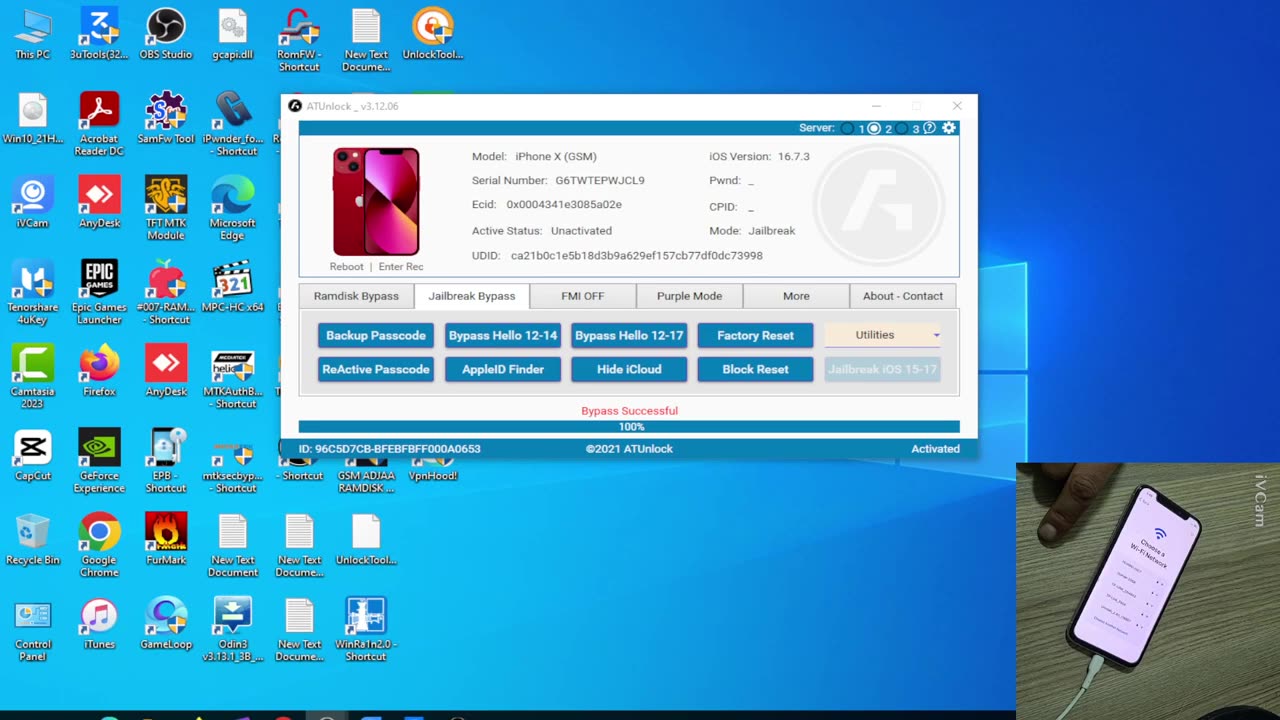Viewport: 1280px width, 720px height.
Task: Open MPC-HC x64 icon
Action: click(233, 287)
